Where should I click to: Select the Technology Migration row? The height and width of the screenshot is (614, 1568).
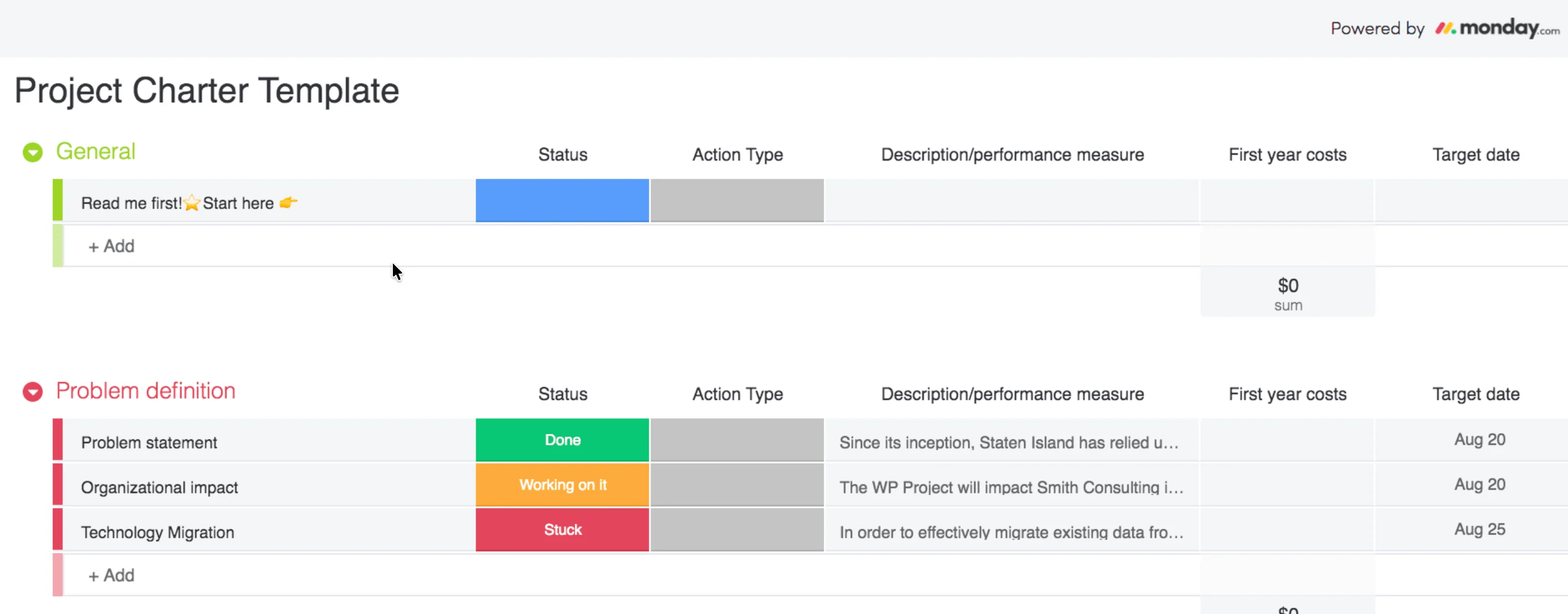[157, 532]
